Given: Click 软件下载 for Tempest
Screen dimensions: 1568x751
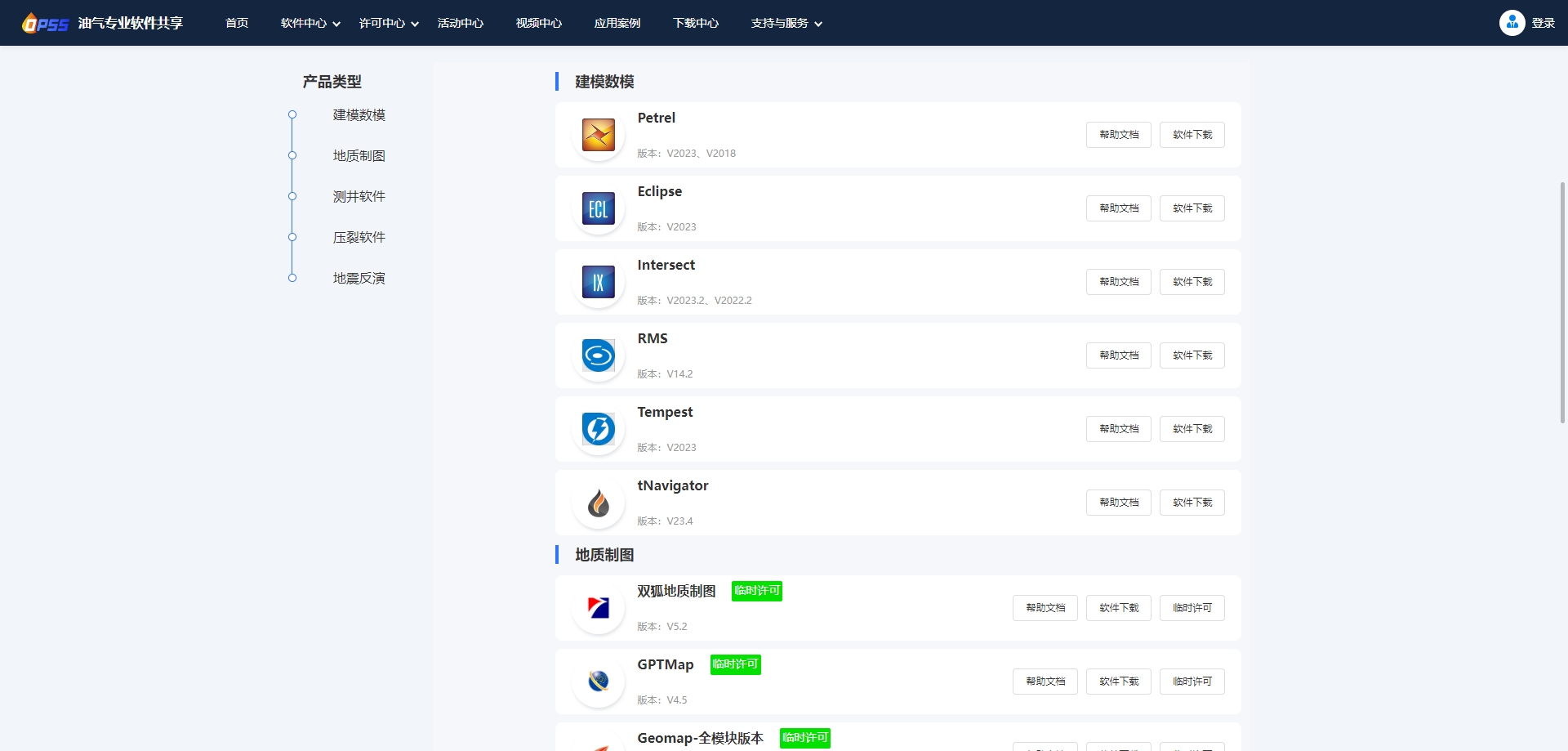Looking at the screenshot, I should (1192, 429).
